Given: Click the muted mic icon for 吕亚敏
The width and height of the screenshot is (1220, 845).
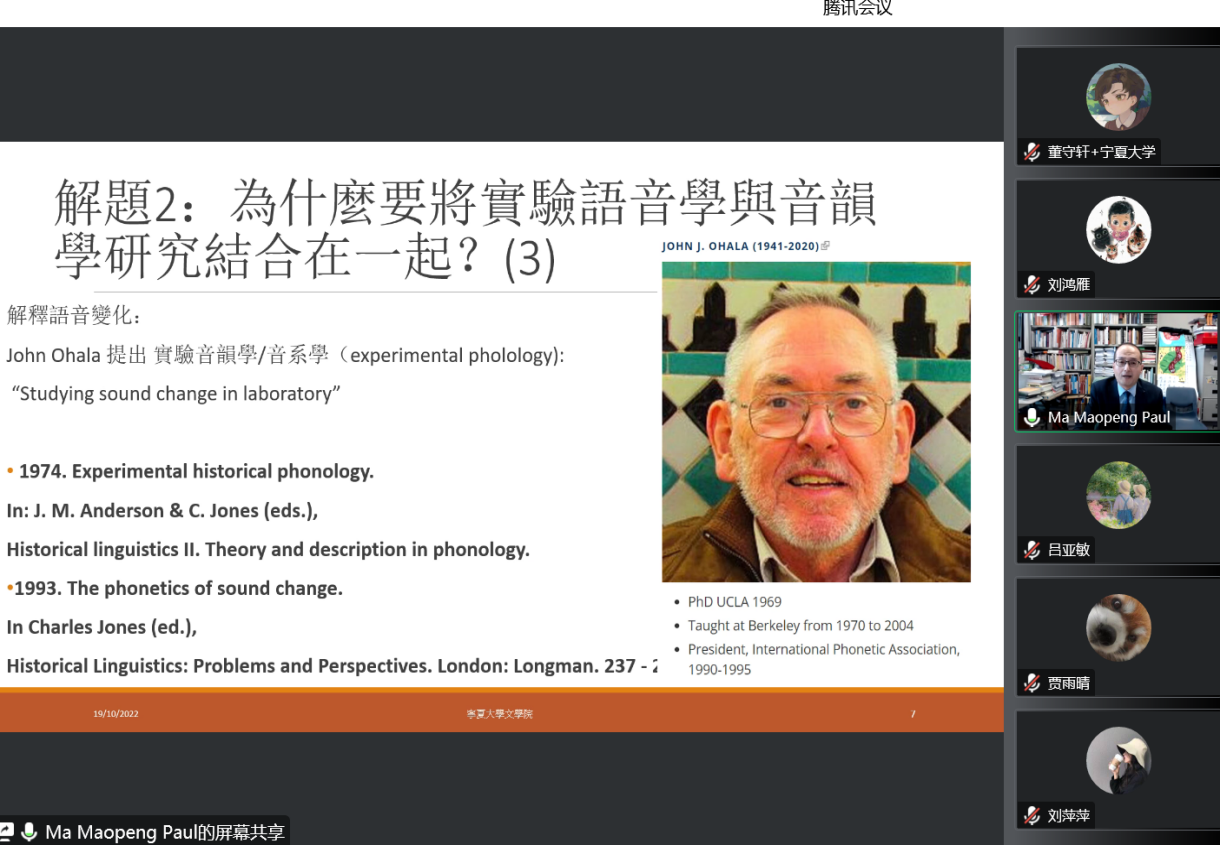Looking at the screenshot, I should click(x=1032, y=550).
